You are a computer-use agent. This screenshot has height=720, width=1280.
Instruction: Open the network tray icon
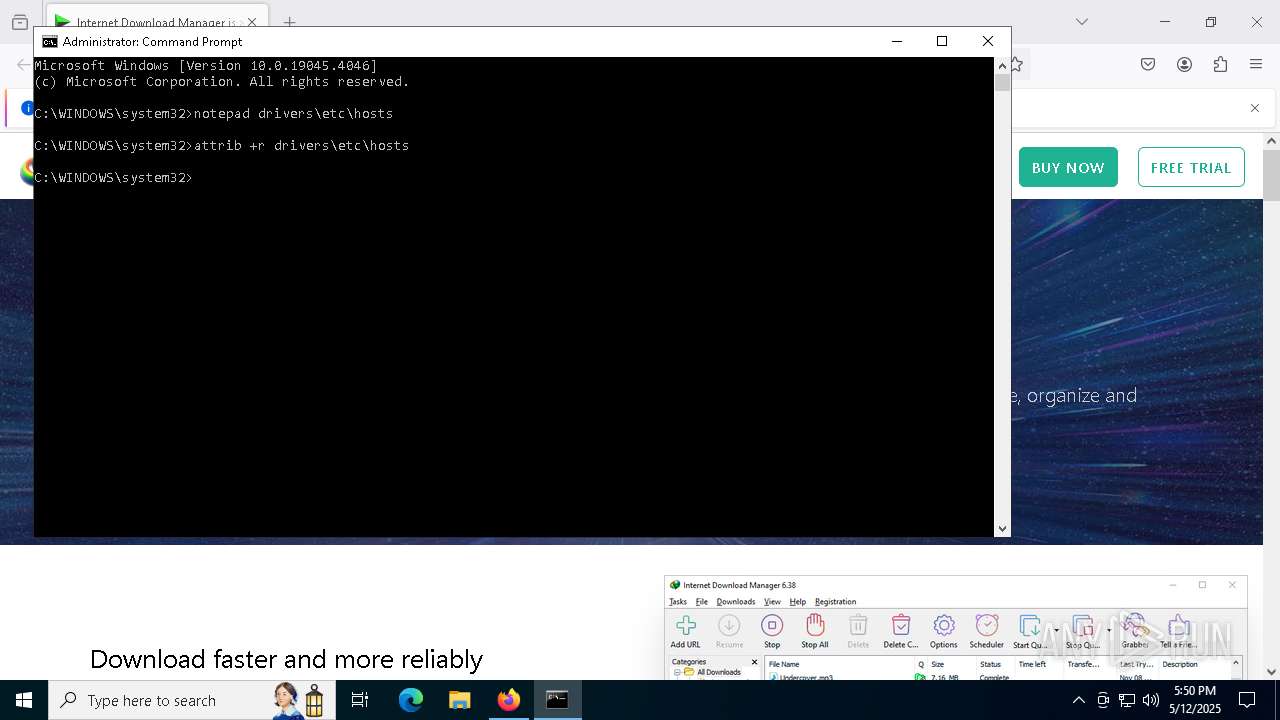click(1127, 700)
